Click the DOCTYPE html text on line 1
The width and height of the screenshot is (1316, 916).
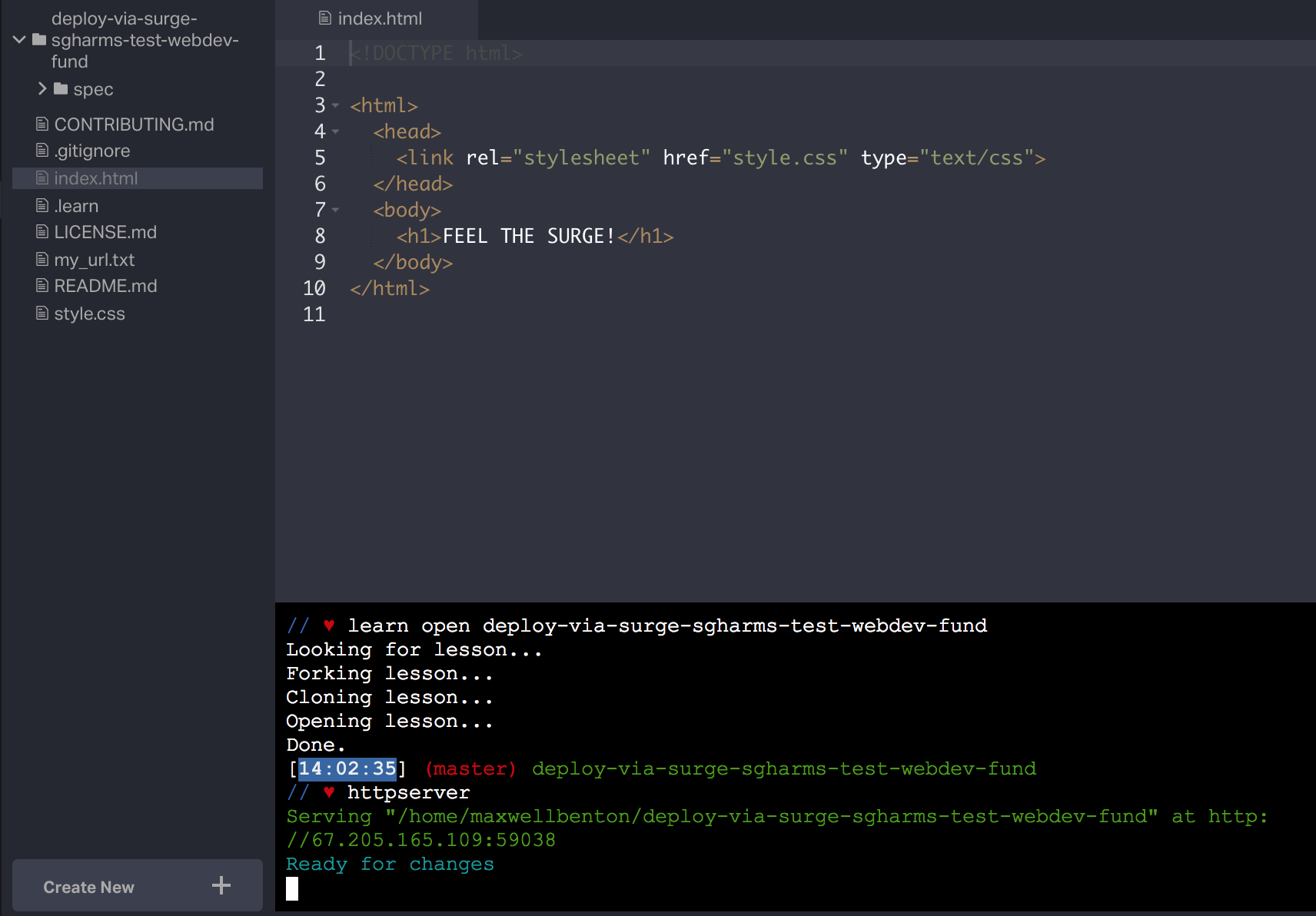coord(437,53)
